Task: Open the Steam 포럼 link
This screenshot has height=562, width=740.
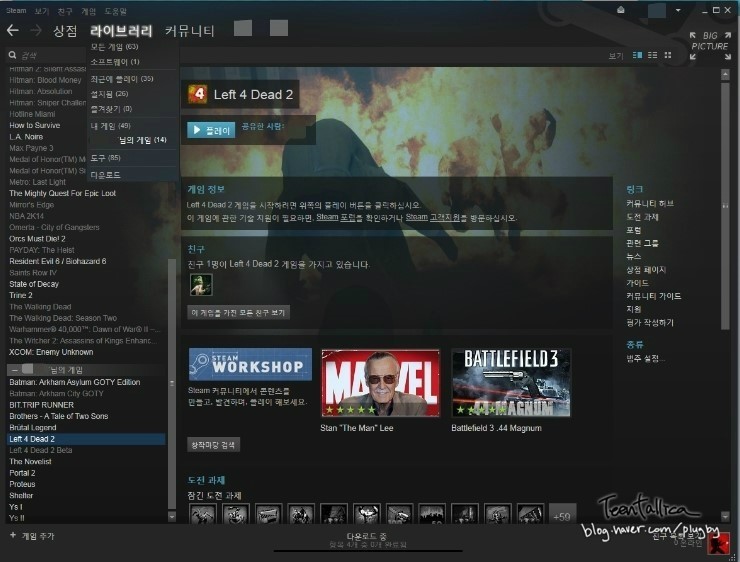Action: tap(334, 217)
